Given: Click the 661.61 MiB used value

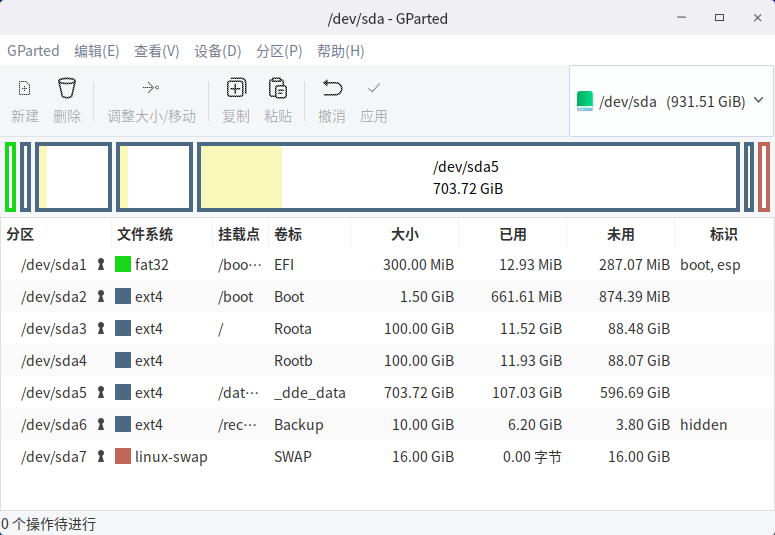Looking at the screenshot, I should click(526, 297).
